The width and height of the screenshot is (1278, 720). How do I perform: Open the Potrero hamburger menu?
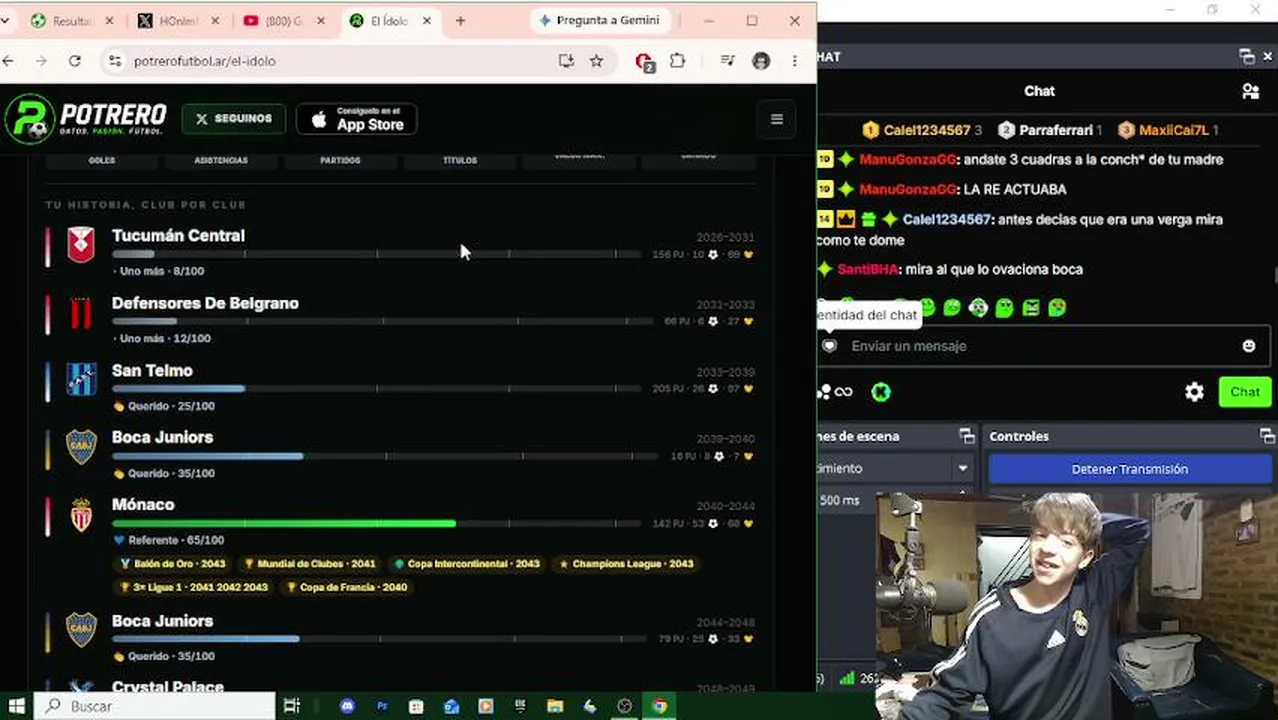pos(777,119)
